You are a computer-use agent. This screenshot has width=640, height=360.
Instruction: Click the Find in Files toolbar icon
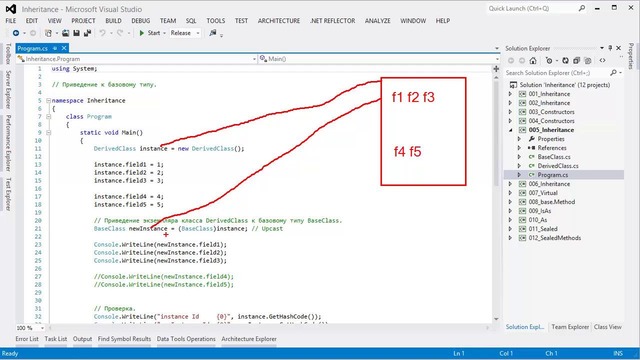tap(213, 33)
